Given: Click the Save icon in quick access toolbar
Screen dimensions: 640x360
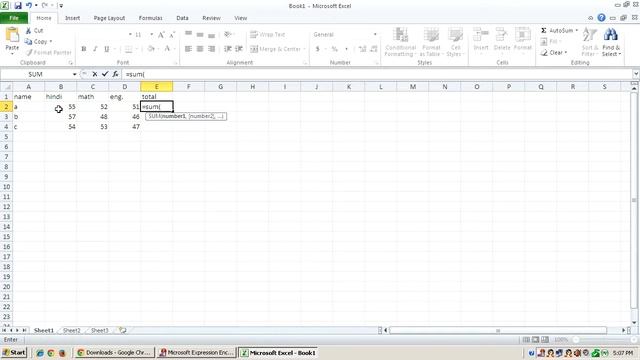Looking at the screenshot, I should 18,6.
